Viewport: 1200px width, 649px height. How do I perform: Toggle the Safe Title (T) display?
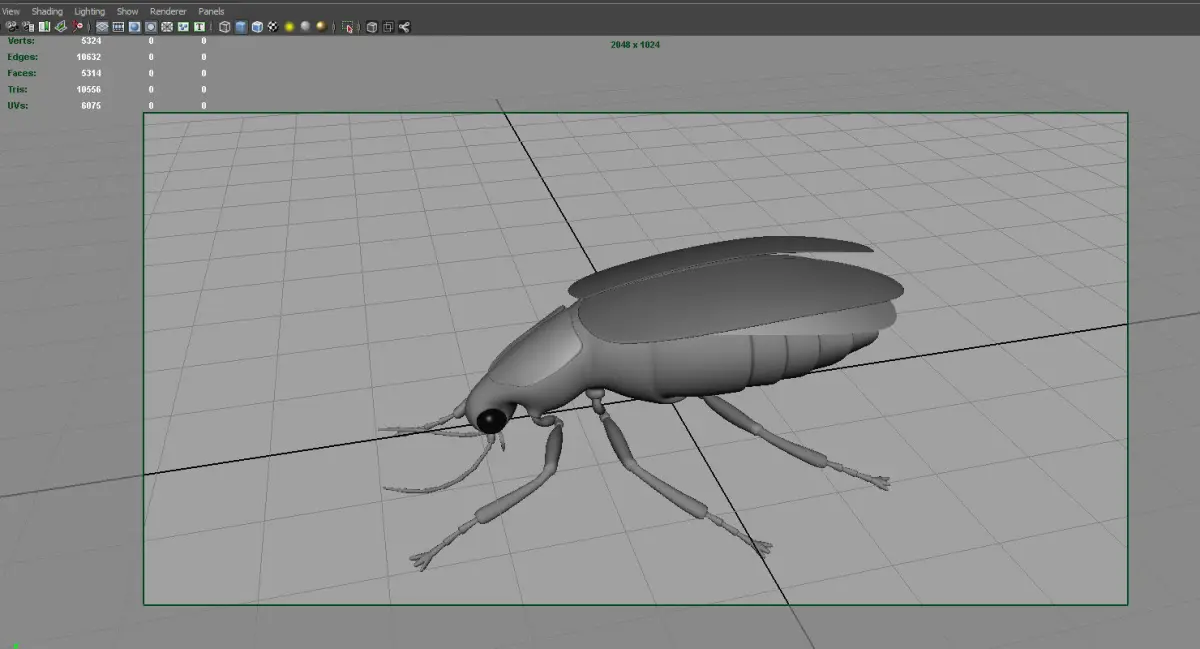(x=199, y=27)
